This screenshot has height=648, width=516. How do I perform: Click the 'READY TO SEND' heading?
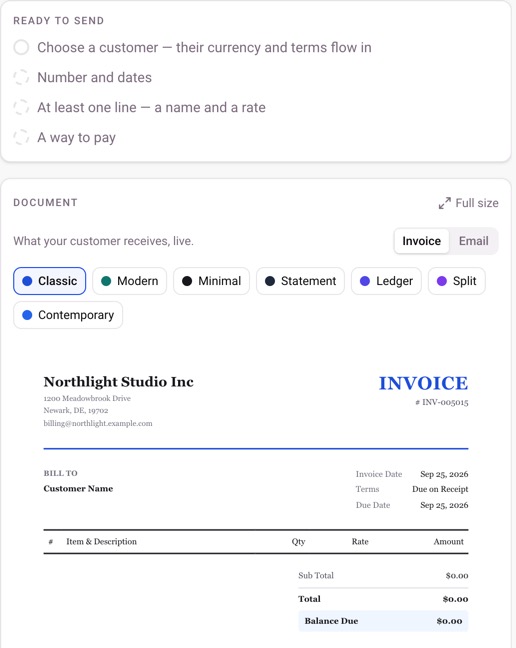click(x=59, y=21)
